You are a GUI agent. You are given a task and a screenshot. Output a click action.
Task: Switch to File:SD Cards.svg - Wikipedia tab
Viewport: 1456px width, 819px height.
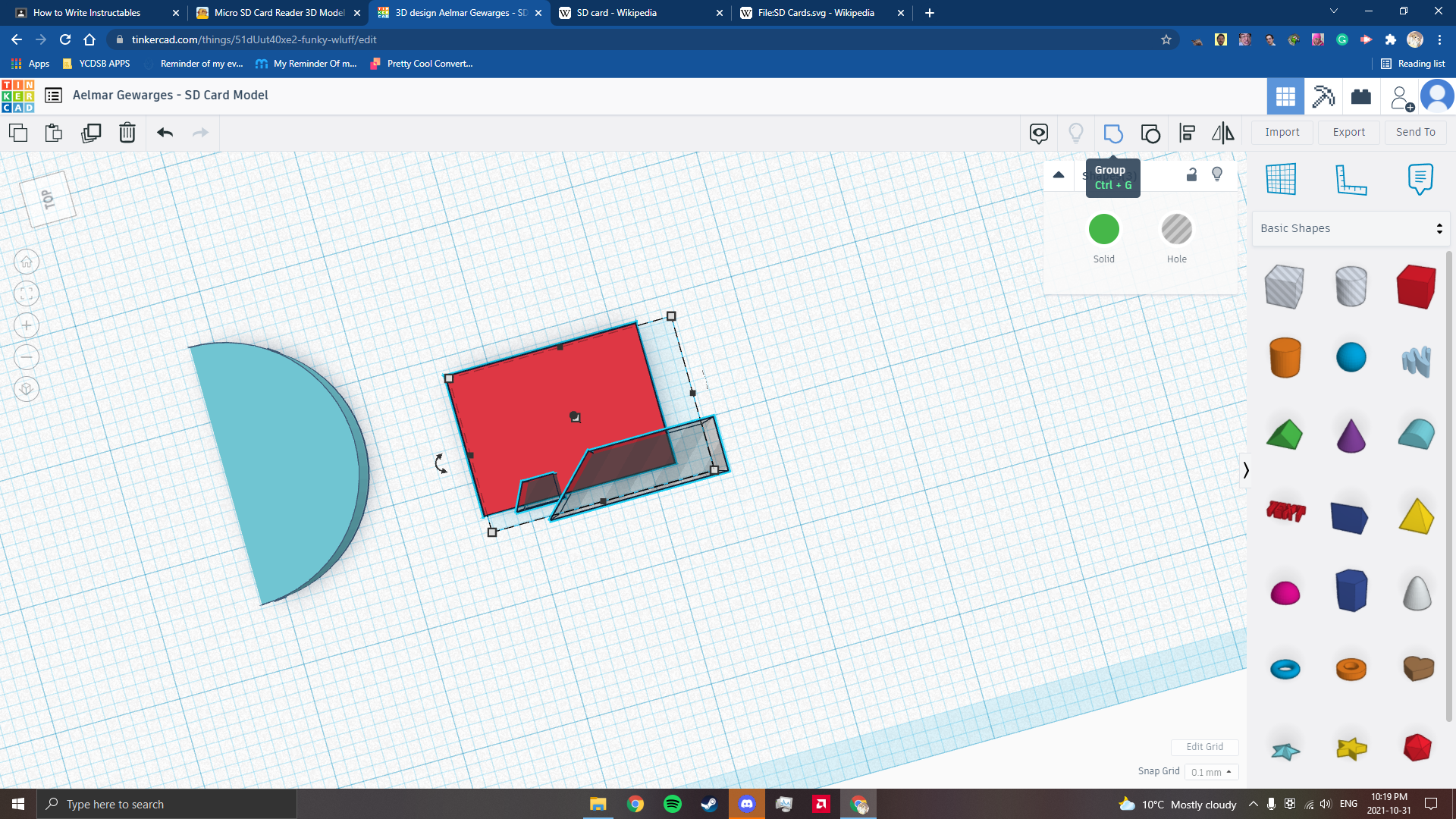click(x=821, y=13)
